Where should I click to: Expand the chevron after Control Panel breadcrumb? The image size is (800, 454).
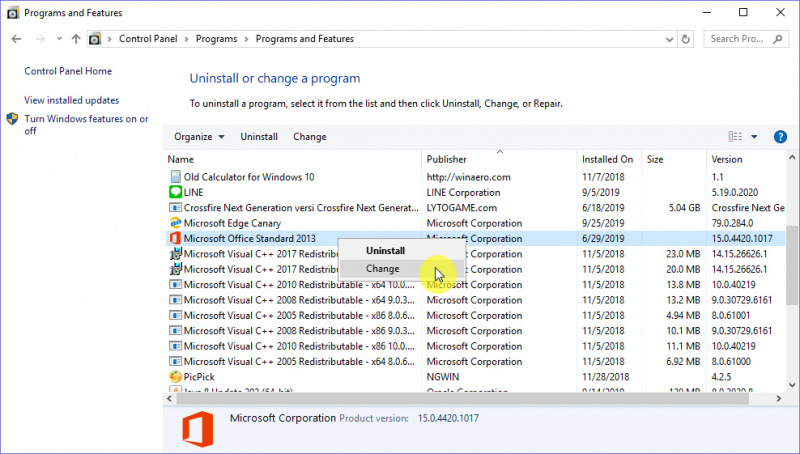pyautogui.click(x=186, y=39)
